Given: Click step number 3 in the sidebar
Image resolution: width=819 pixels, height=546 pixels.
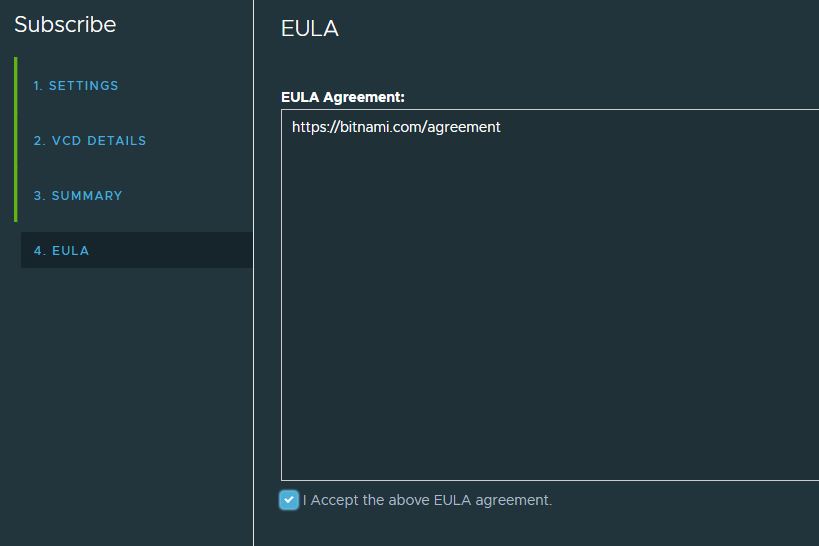Looking at the screenshot, I should point(38,196).
